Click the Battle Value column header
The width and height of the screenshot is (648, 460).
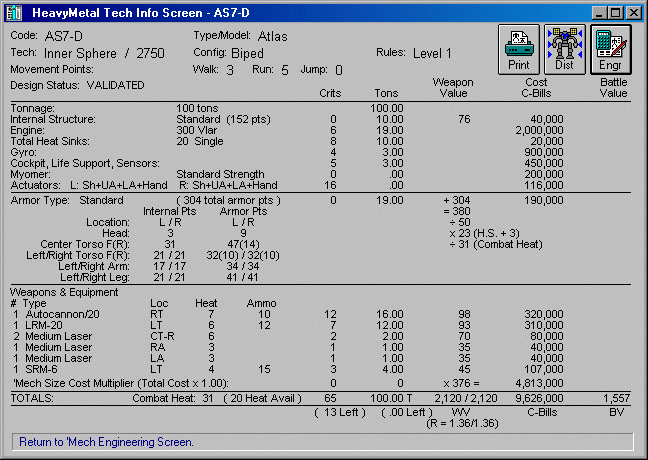pyautogui.click(x=614, y=88)
